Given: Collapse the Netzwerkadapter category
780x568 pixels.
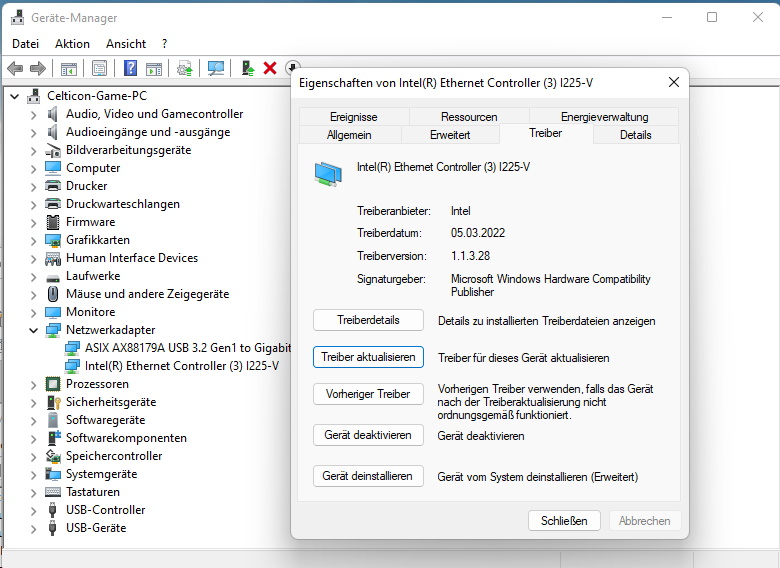Looking at the screenshot, I should (33, 330).
